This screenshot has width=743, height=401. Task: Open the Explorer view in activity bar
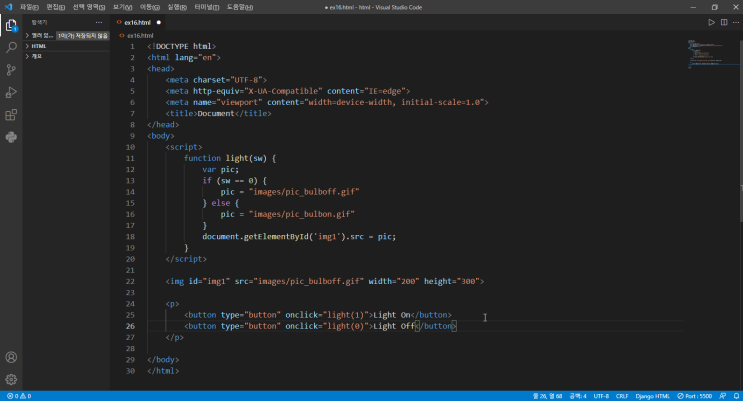[x=11, y=24]
